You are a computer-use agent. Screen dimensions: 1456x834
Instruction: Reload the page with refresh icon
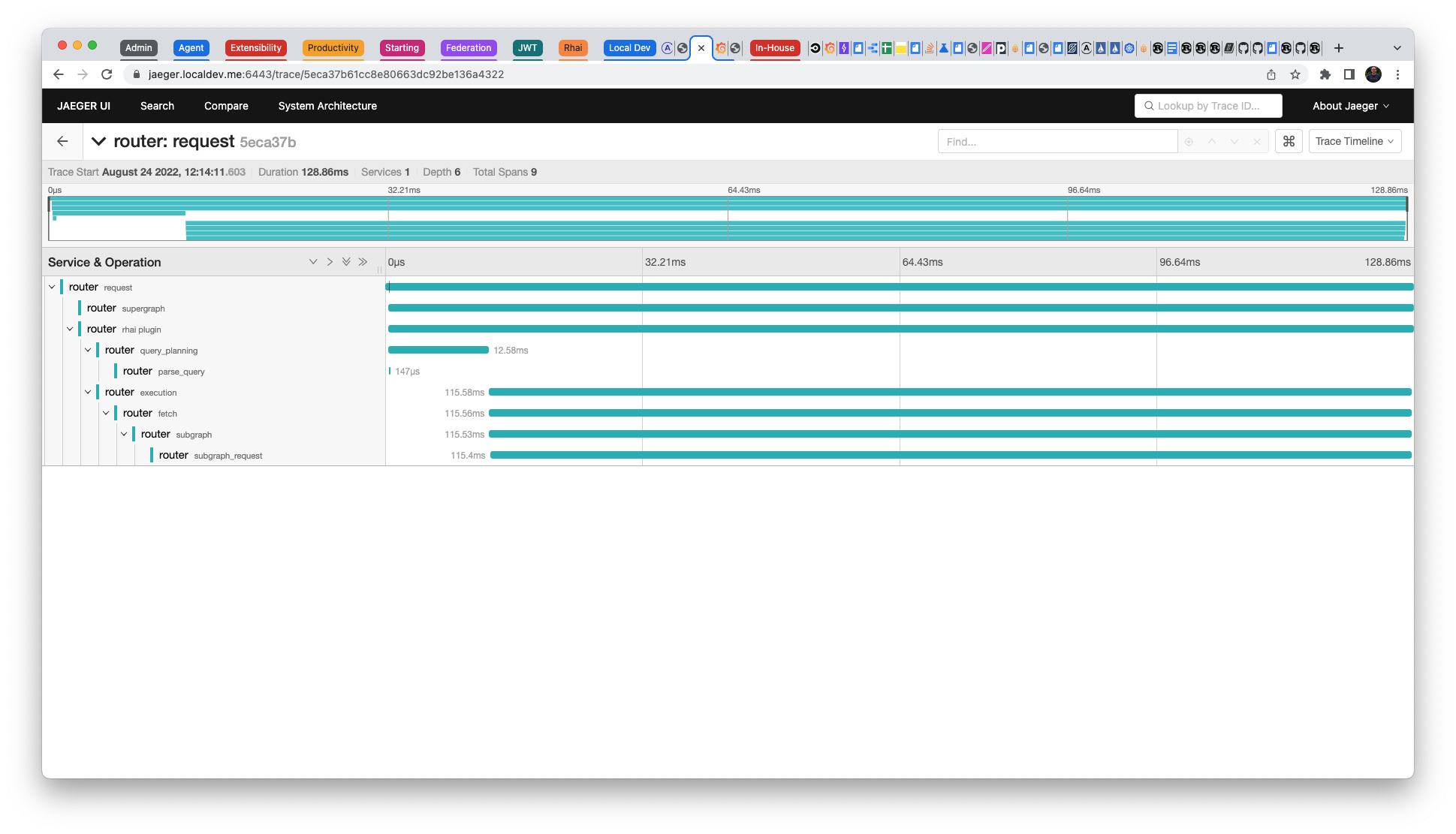(x=107, y=74)
